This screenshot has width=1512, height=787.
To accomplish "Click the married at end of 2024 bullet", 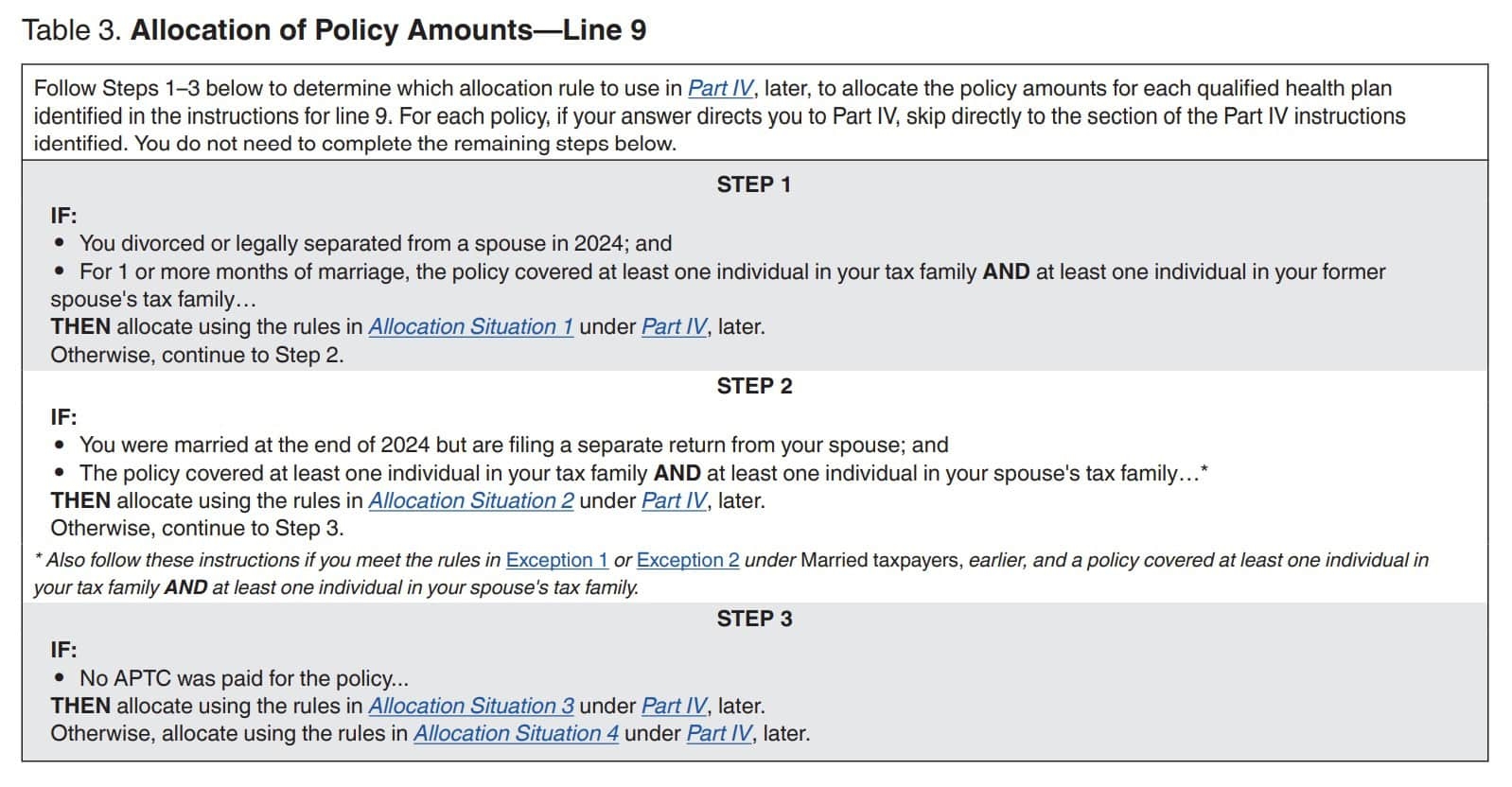I will click(513, 446).
